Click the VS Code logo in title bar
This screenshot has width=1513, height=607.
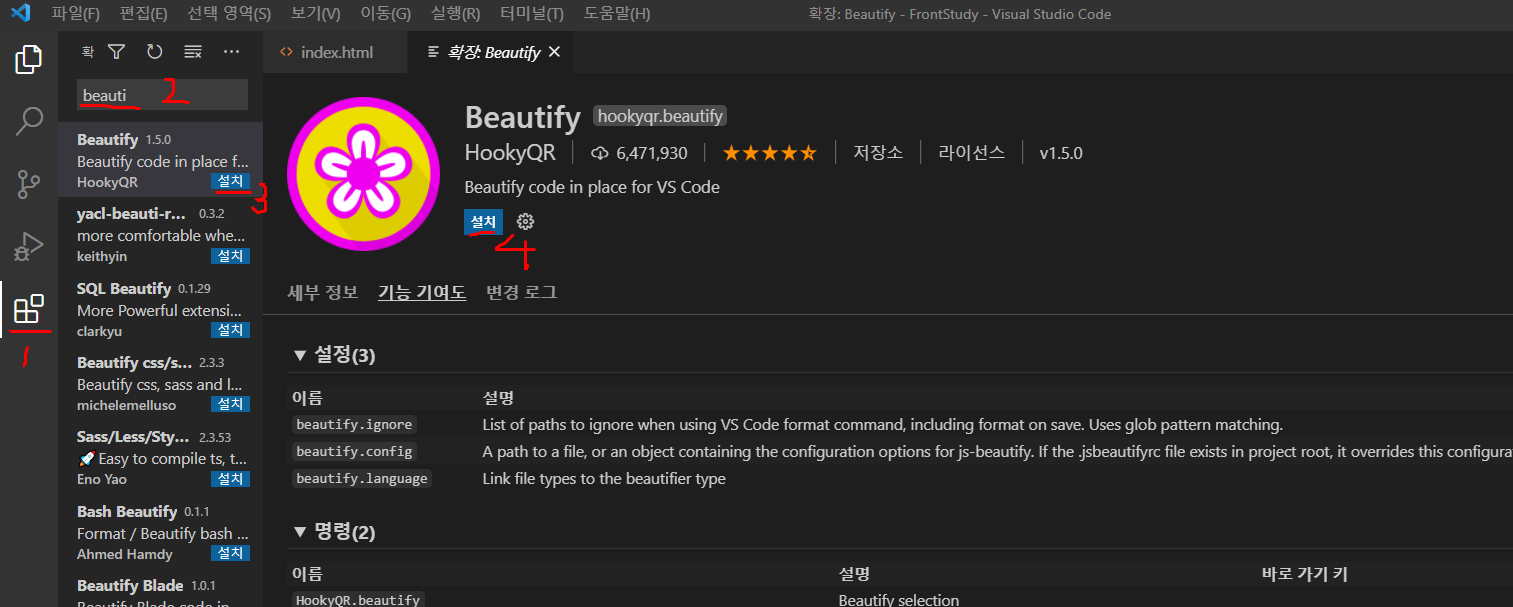click(x=20, y=14)
